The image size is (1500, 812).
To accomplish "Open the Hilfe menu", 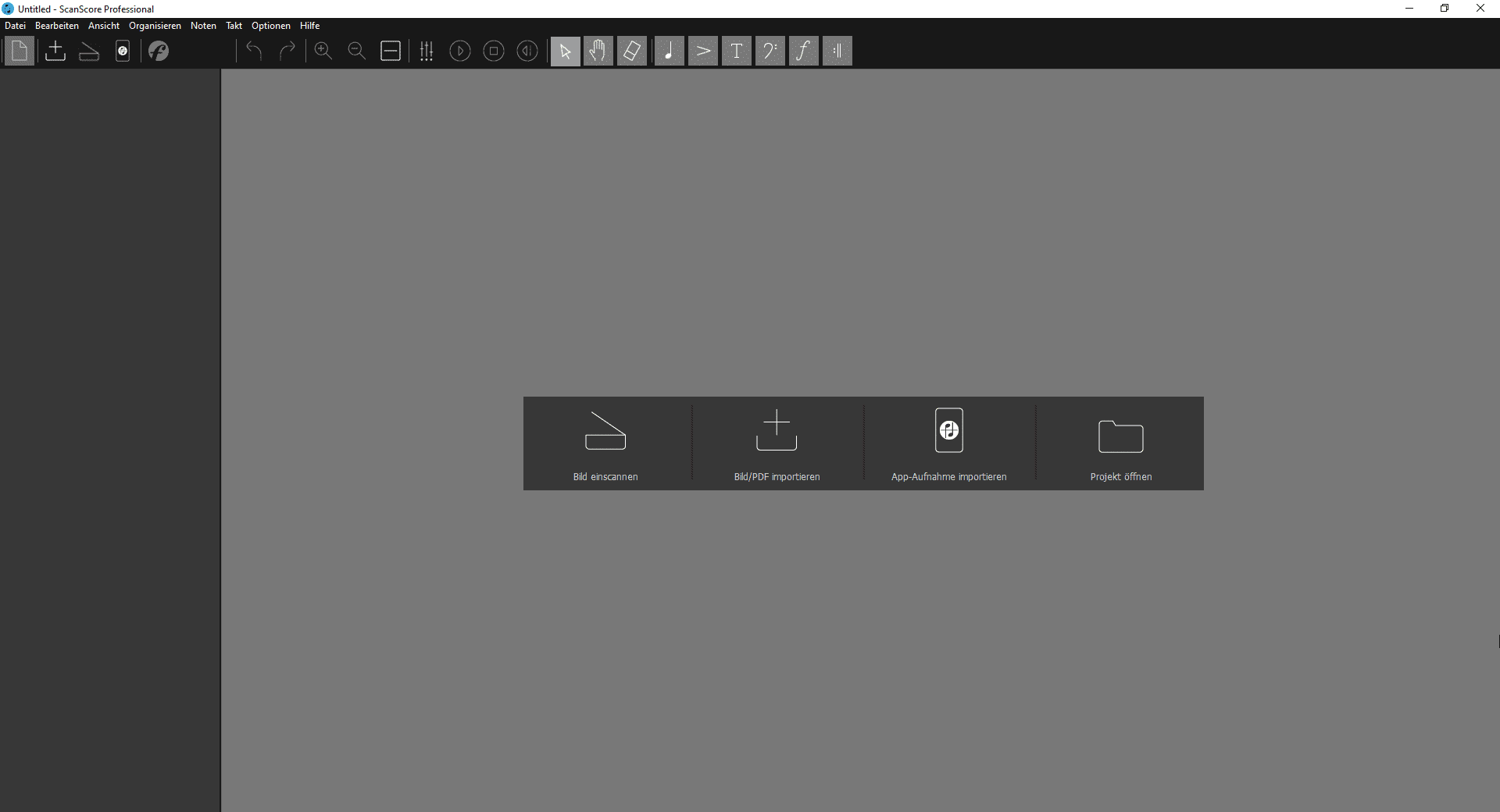I will pos(310,26).
